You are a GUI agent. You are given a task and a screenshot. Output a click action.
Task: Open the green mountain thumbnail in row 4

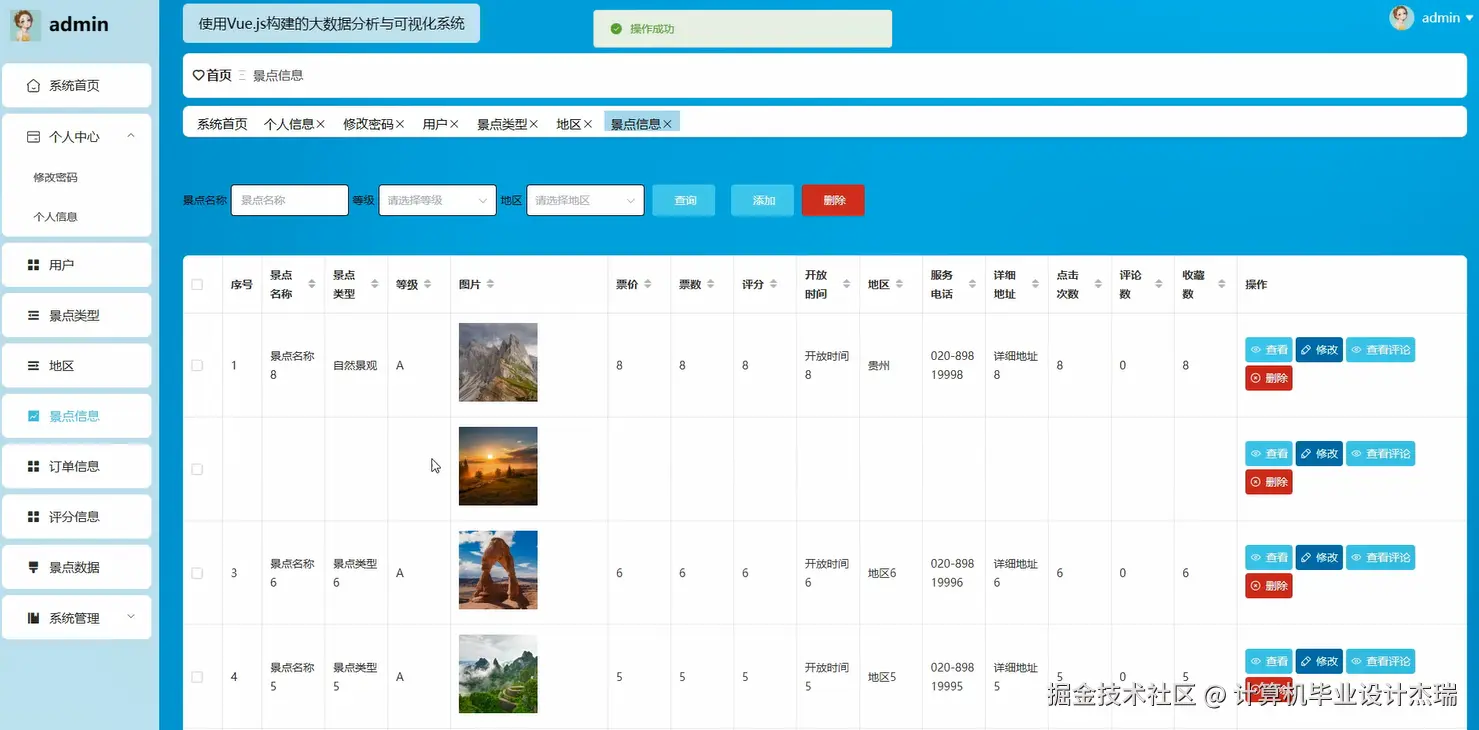tap(498, 674)
